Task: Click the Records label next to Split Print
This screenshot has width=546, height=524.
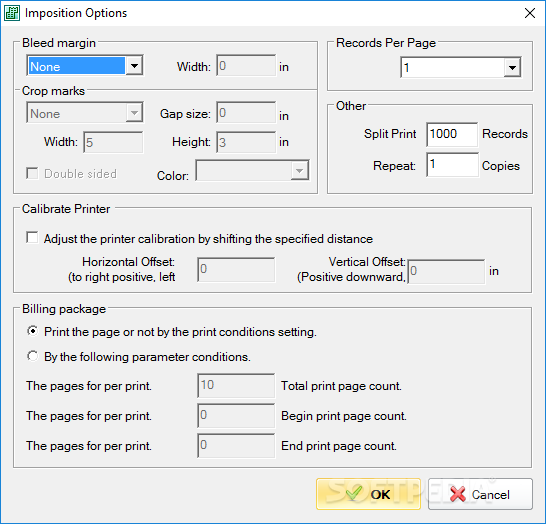Action: [x=505, y=134]
